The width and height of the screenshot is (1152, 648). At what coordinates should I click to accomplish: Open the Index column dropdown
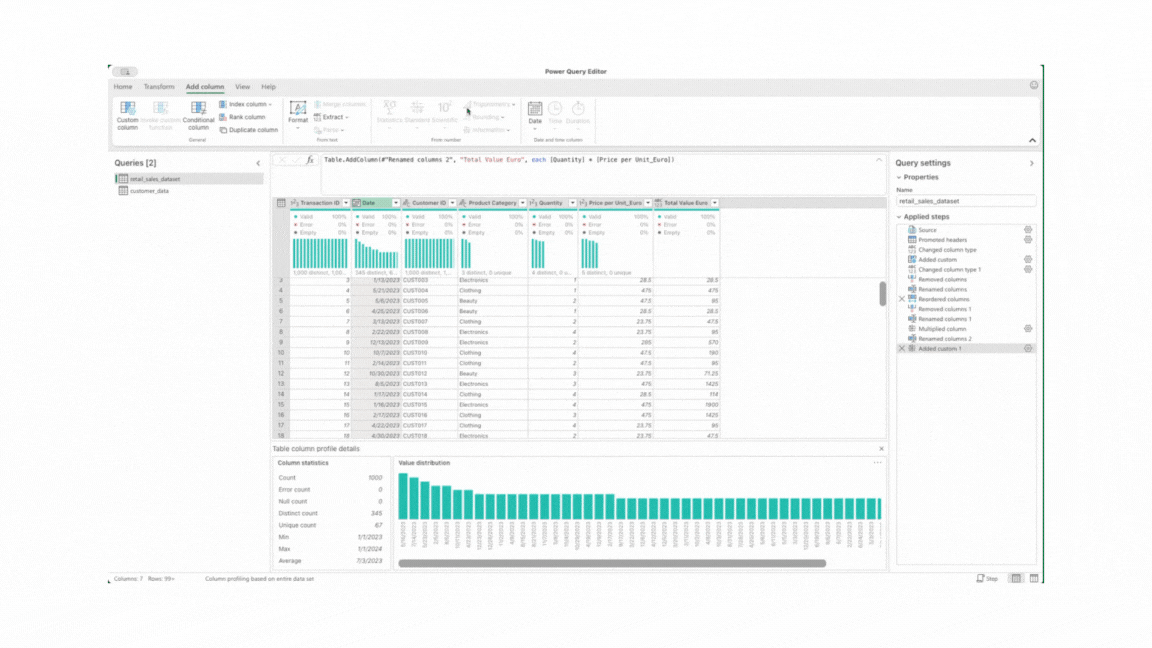(270, 104)
